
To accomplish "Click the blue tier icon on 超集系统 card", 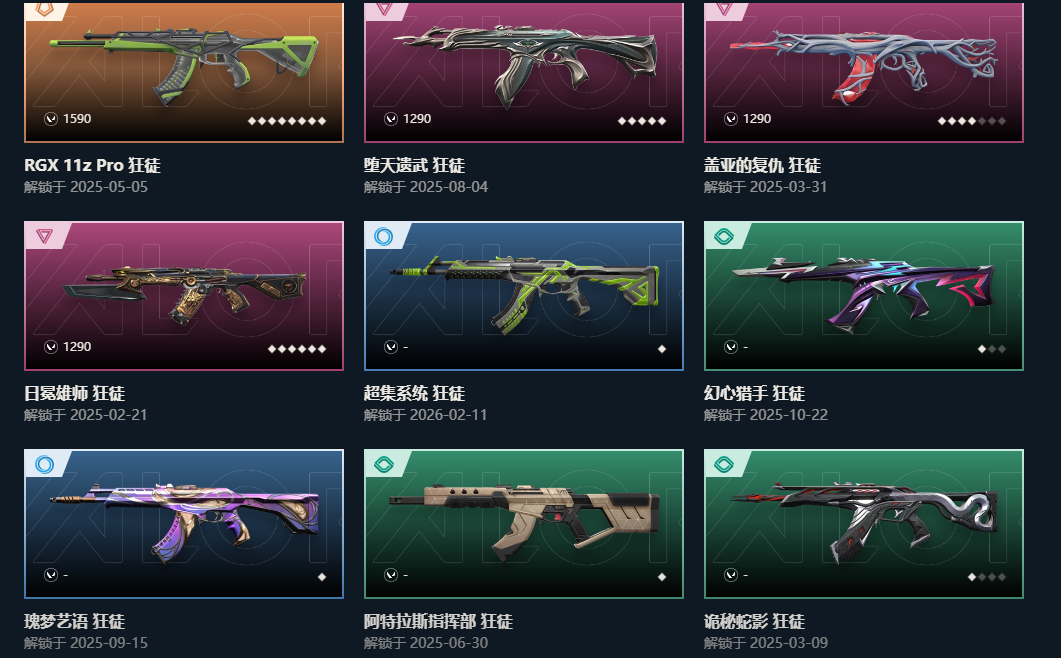I will pyautogui.click(x=384, y=236).
